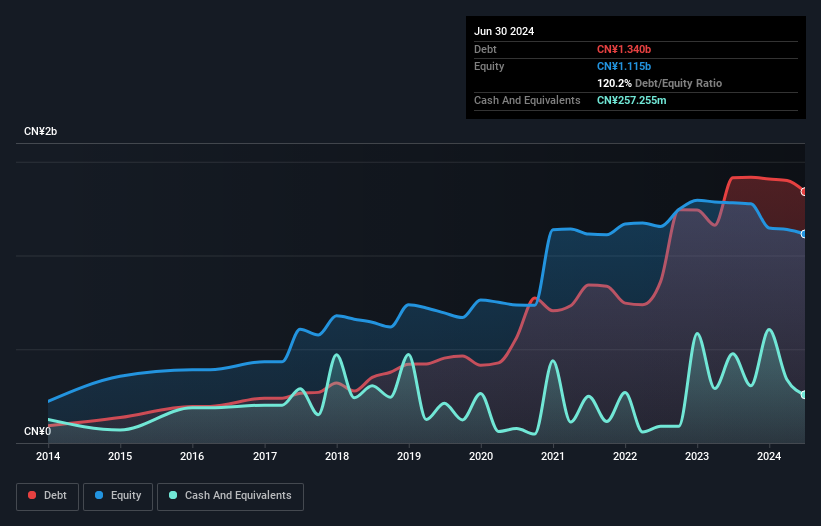The width and height of the screenshot is (821, 526).
Task: Click the red Debt endpoint marker on chart
Action: (804, 192)
